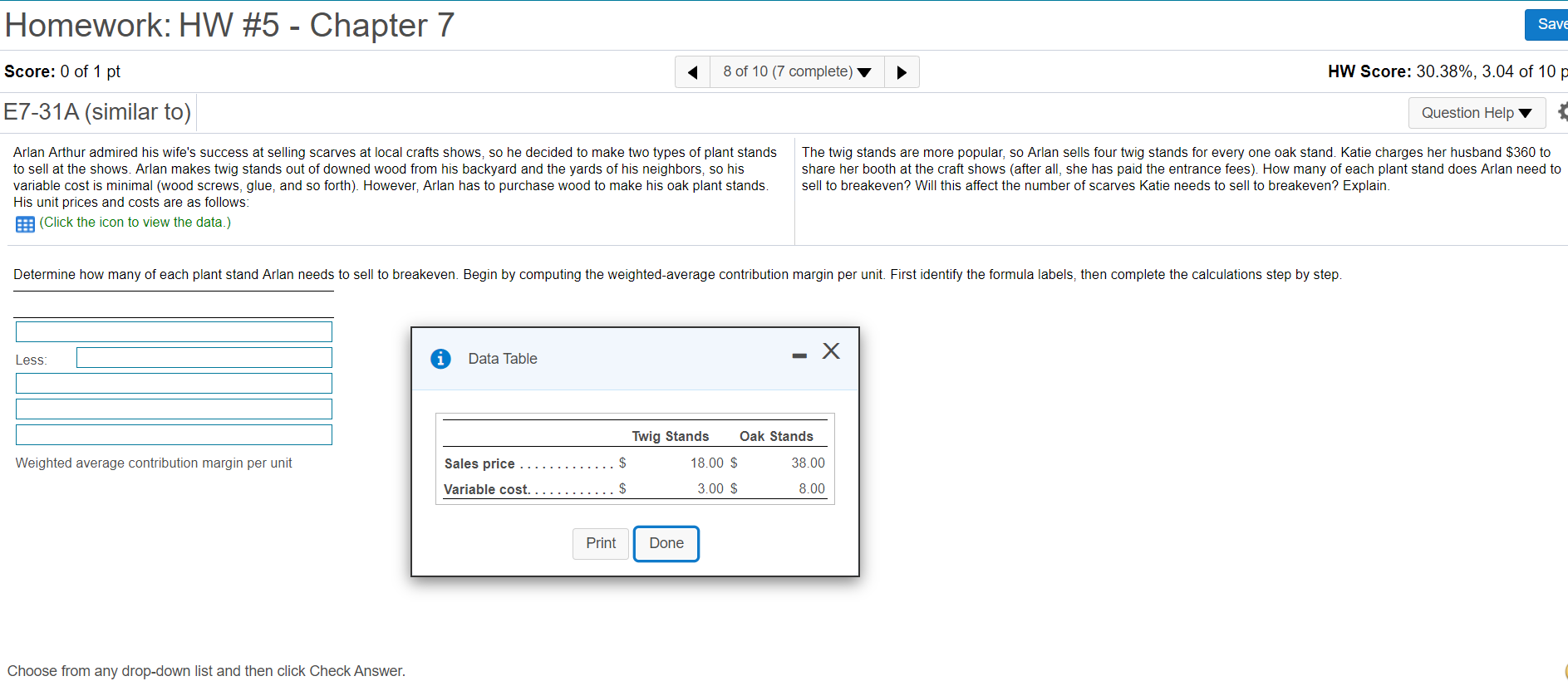Click 'Weighted average contribution margin per unit' label
The image size is (1568, 686).
154,463
